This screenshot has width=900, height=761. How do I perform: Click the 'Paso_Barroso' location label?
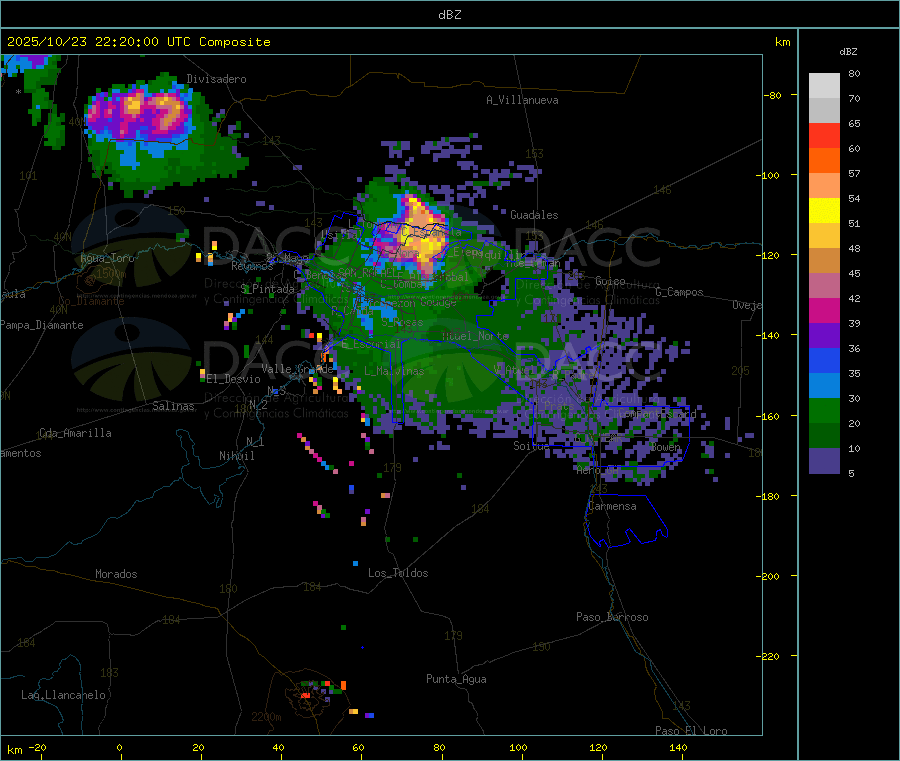(612, 617)
